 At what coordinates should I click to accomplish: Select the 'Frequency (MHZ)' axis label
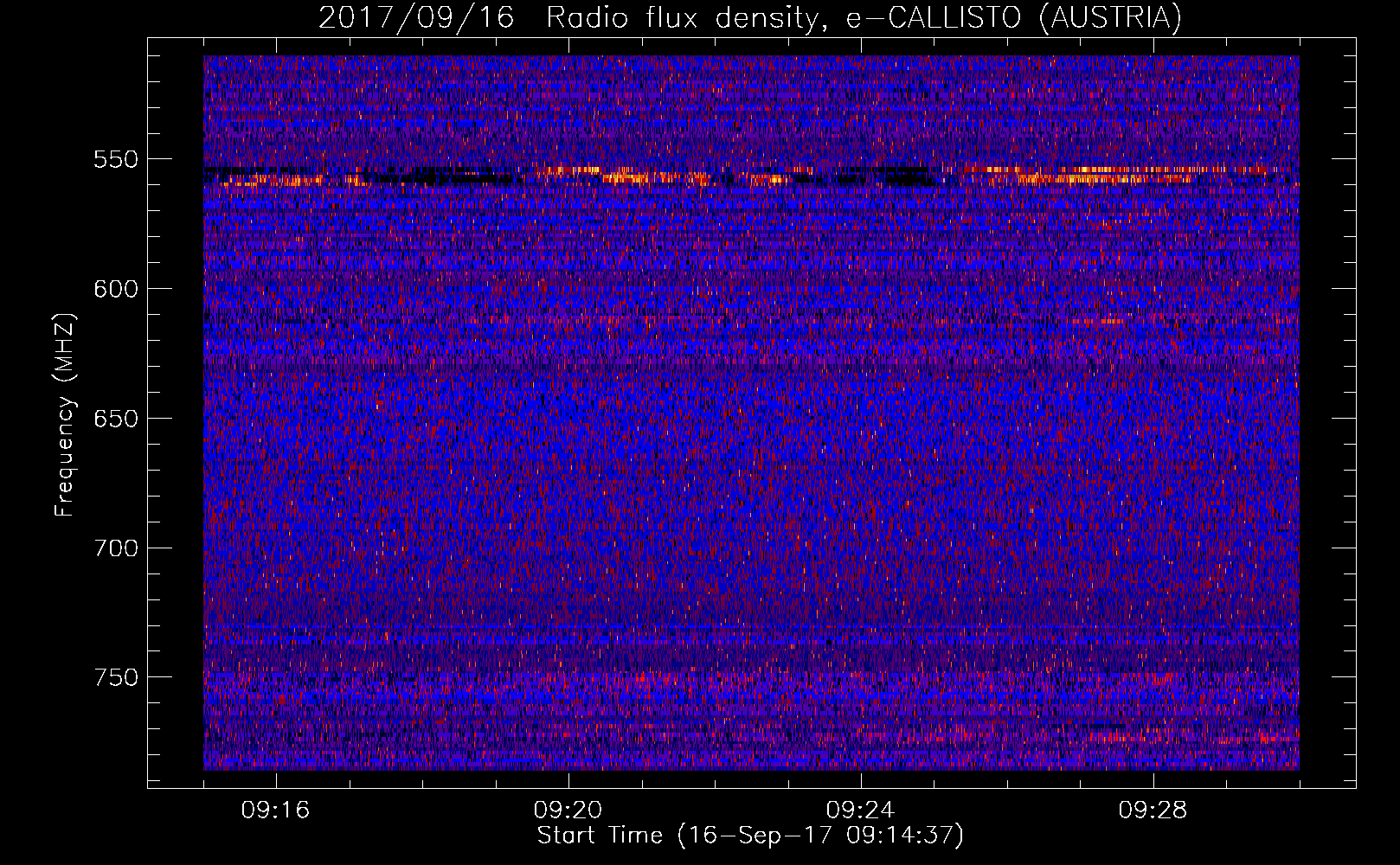(x=65, y=414)
